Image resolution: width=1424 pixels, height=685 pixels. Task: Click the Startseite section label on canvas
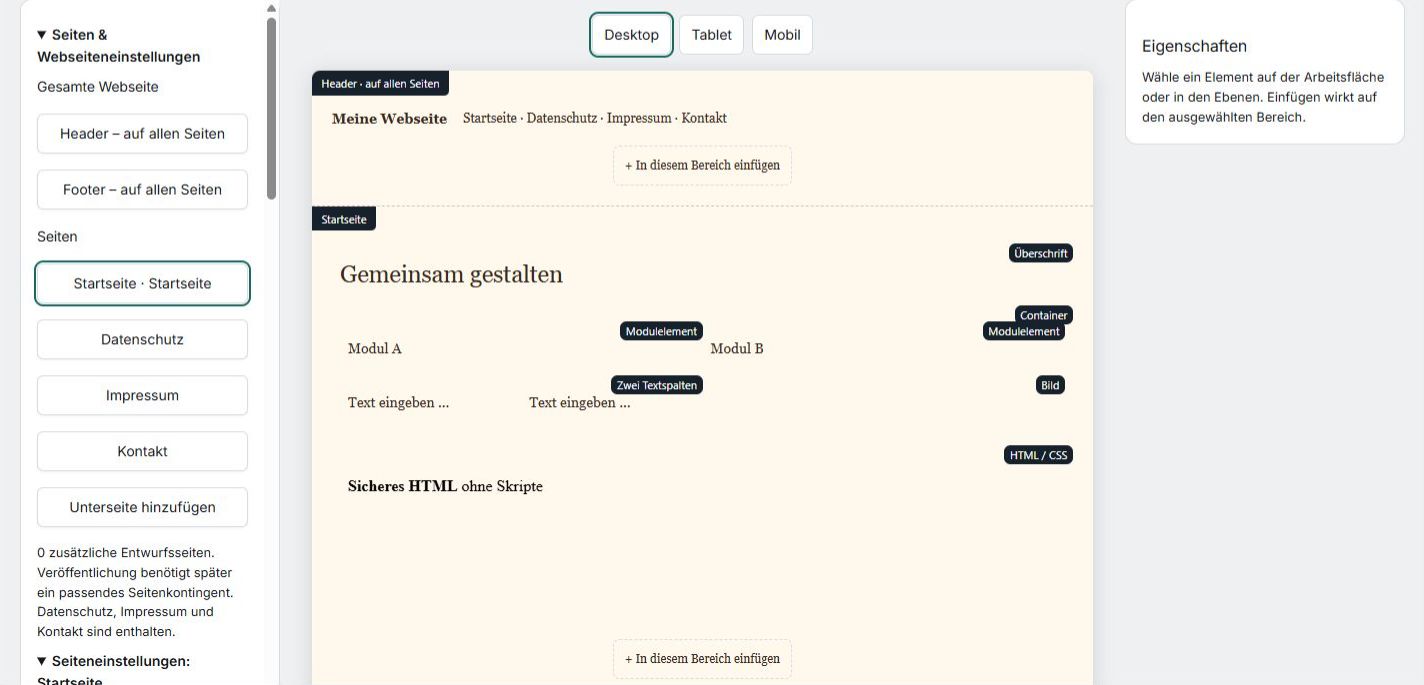344,219
